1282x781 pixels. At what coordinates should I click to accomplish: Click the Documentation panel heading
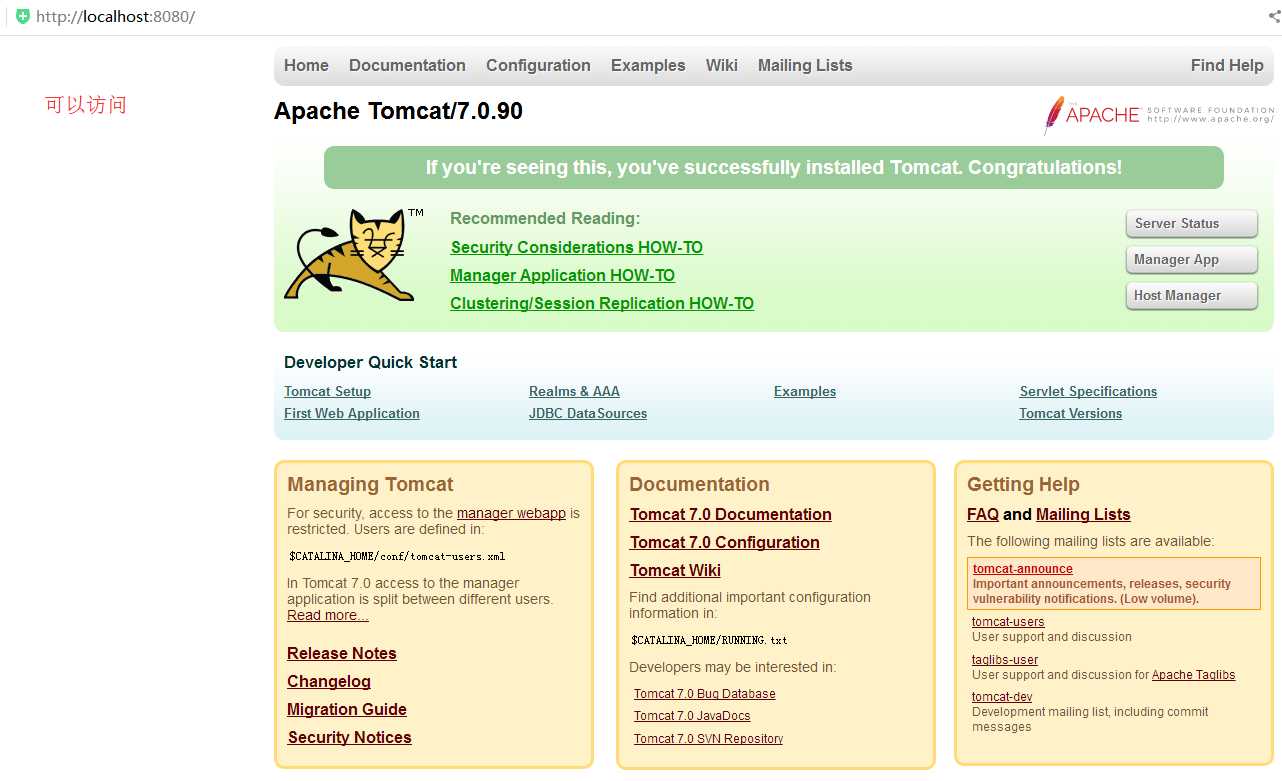pyautogui.click(x=699, y=485)
